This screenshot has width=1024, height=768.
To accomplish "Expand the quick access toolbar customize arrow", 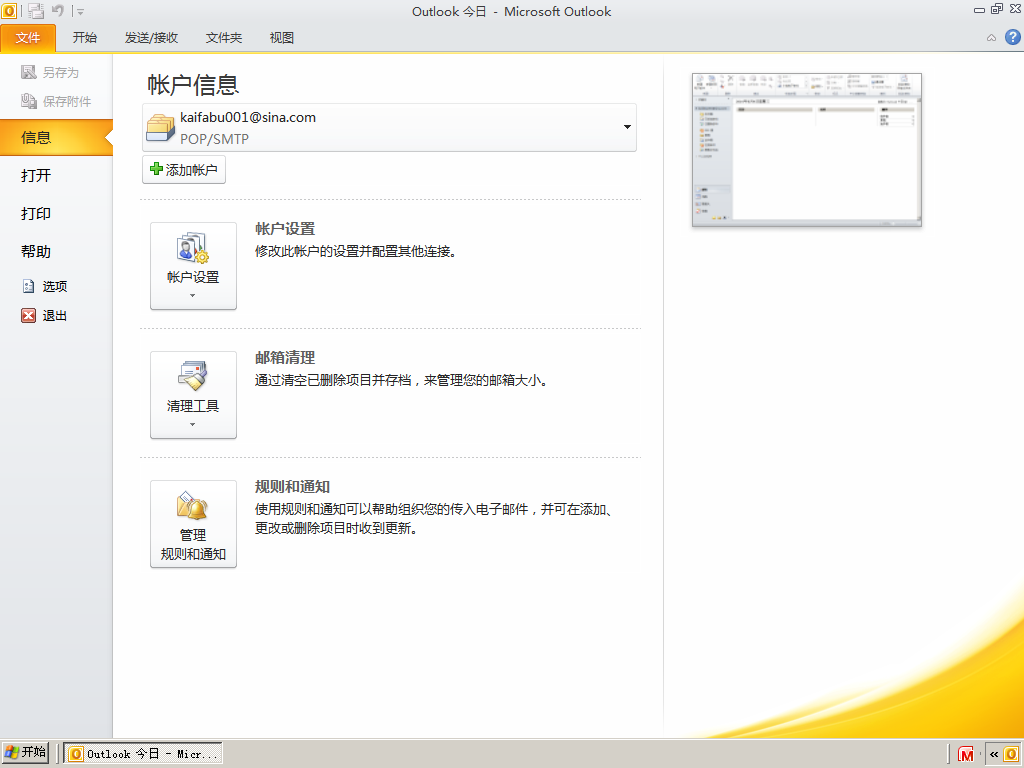I will pyautogui.click(x=80, y=11).
